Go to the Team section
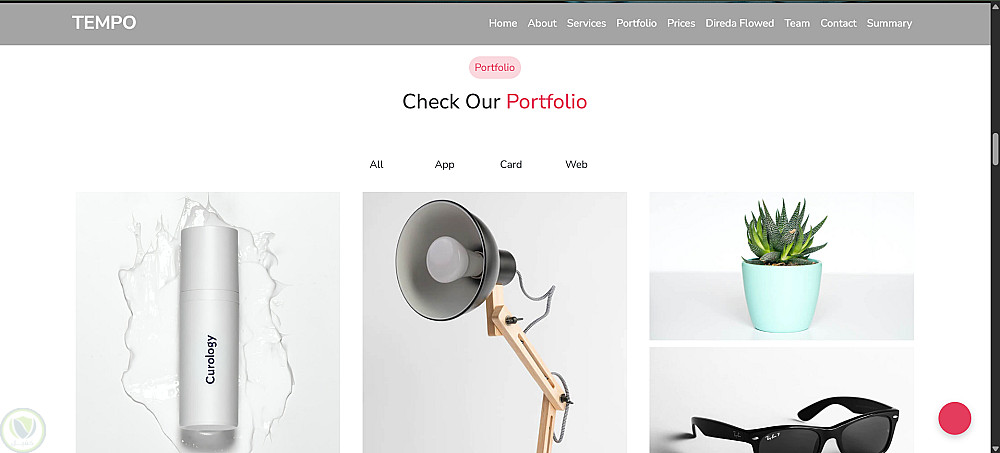This screenshot has height=453, width=1000. (797, 23)
